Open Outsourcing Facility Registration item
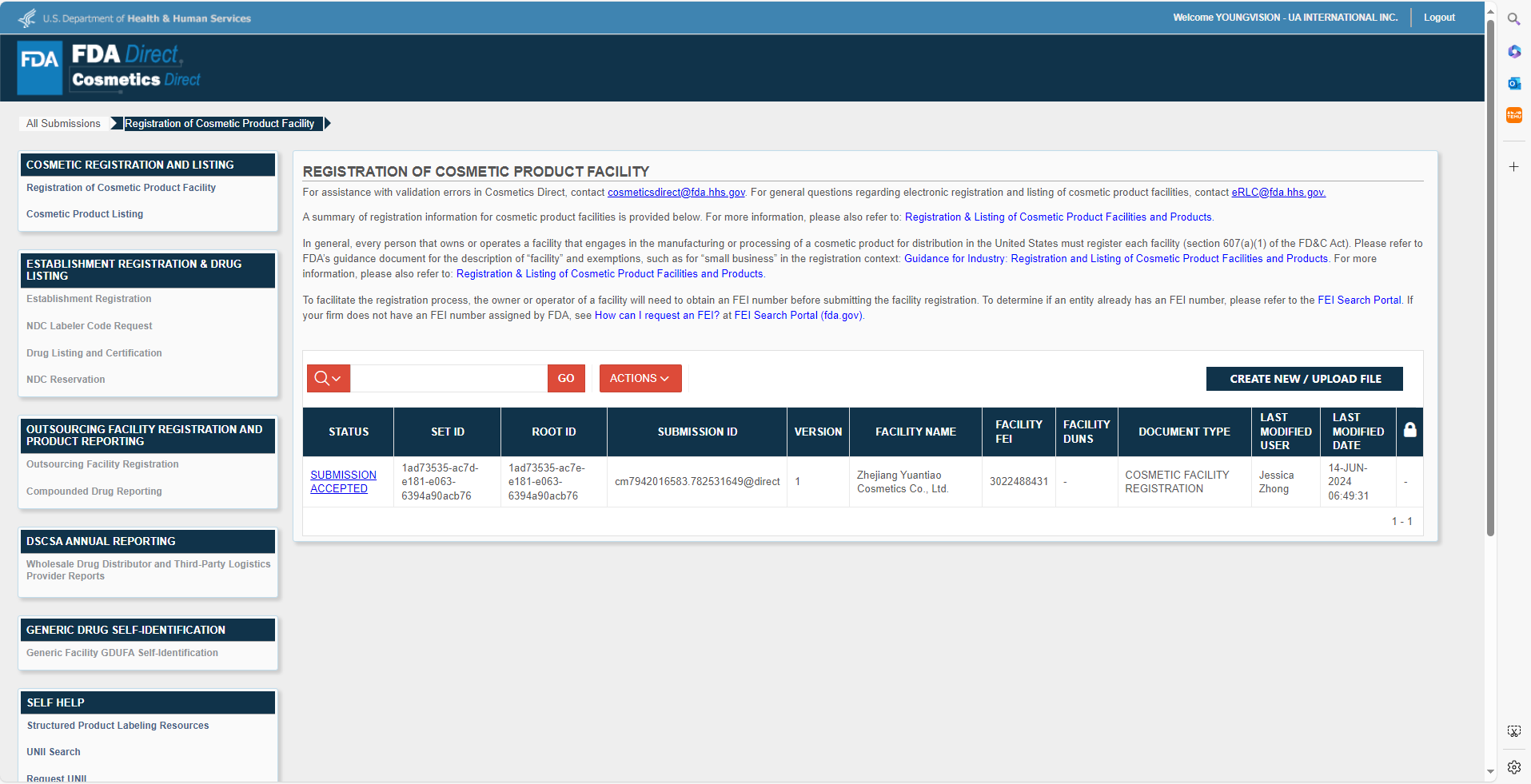 (102, 464)
